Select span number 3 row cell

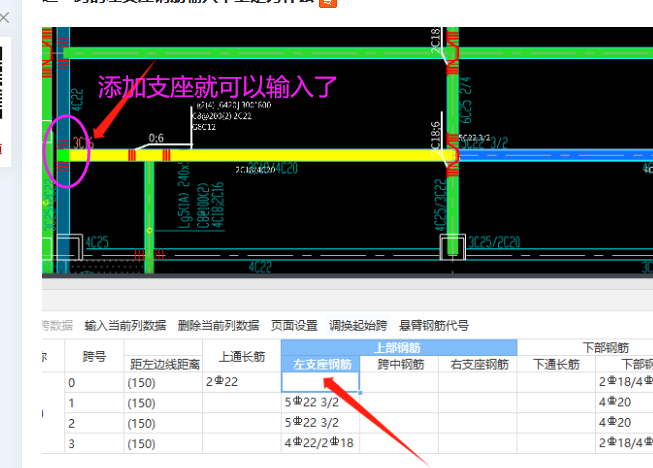point(94,443)
